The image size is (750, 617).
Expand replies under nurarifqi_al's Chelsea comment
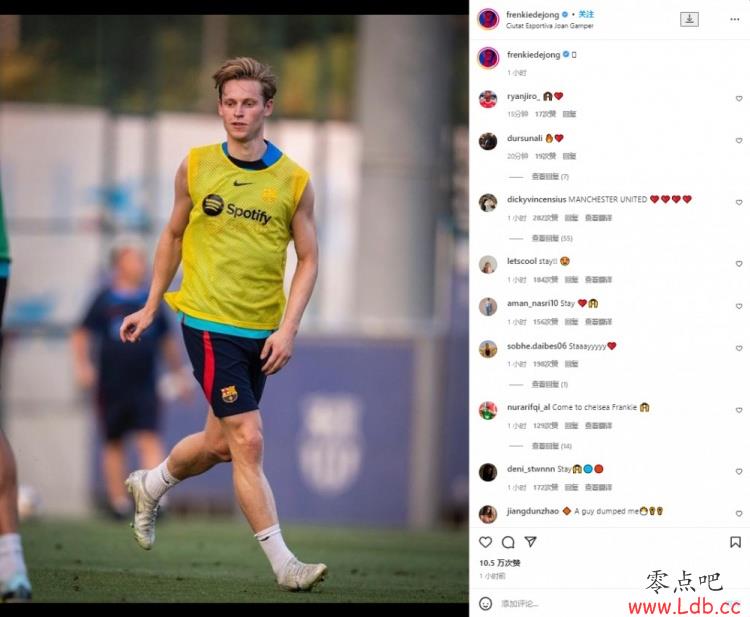click(x=551, y=446)
